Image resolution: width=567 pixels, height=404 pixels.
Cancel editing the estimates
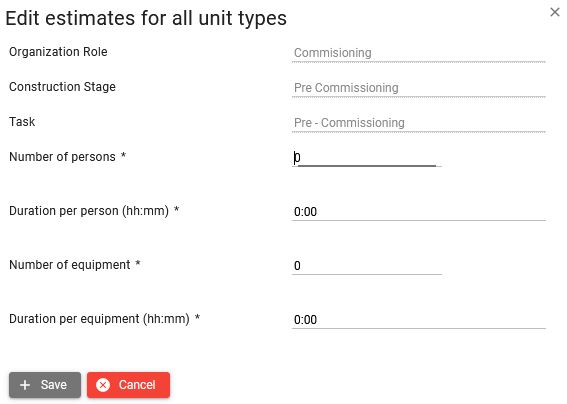128,385
